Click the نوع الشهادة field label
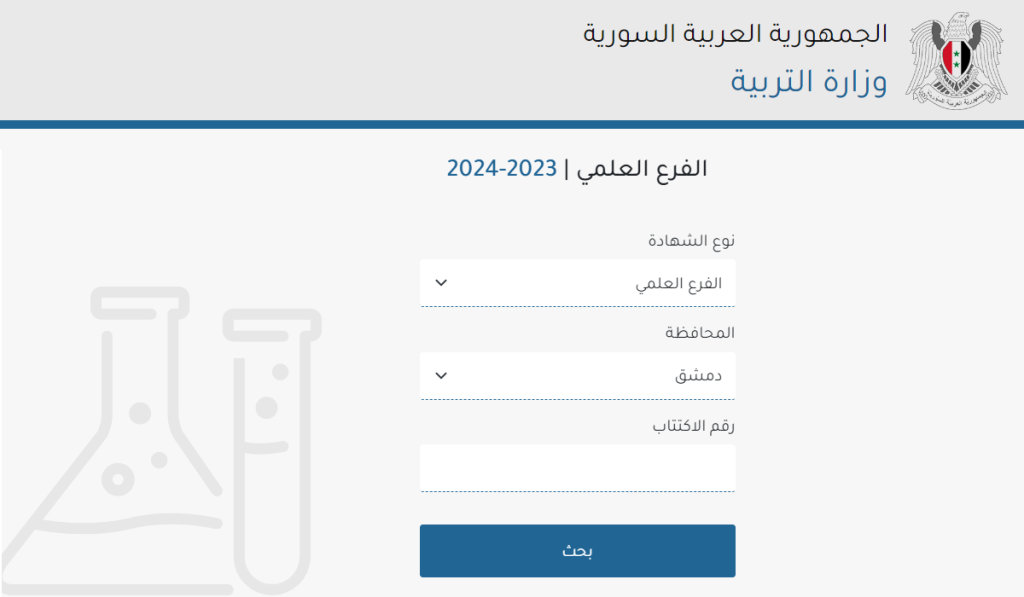 (691, 240)
